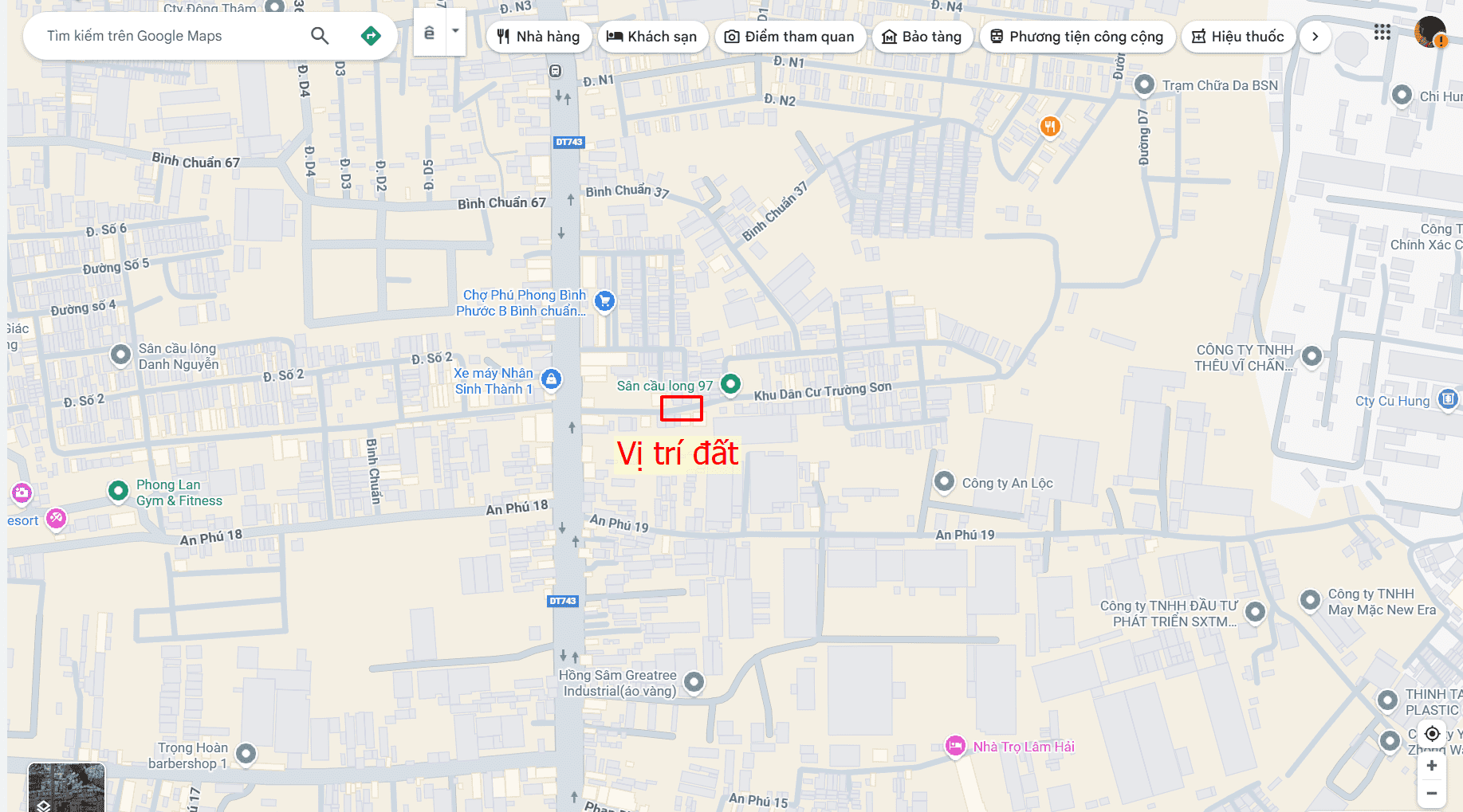The height and width of the screenshot is (812, 1463).
Task: Select the Sân cầu lông 97 map pin
Action: coord(730,384)
